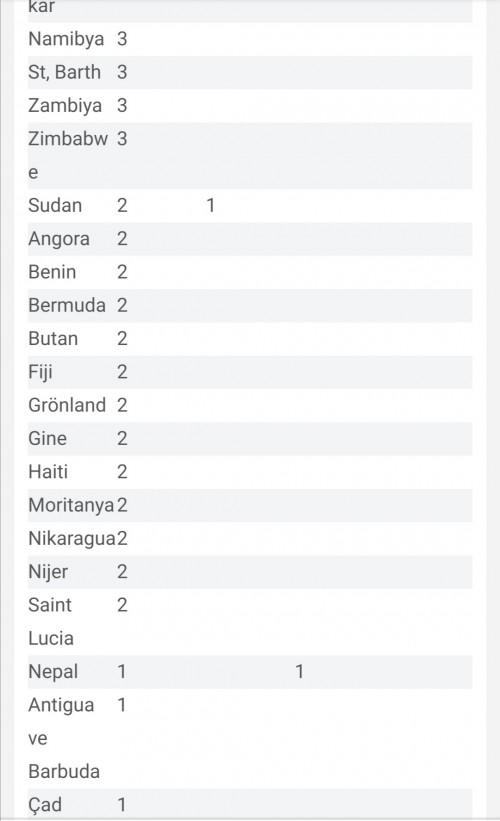Select the Angora row
Viewport: 500px width, 821px height.
(250, 239)
